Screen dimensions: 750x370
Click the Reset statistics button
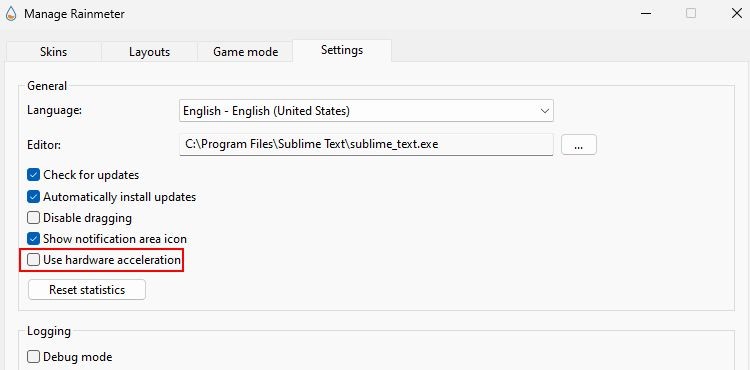coord(87,290)
